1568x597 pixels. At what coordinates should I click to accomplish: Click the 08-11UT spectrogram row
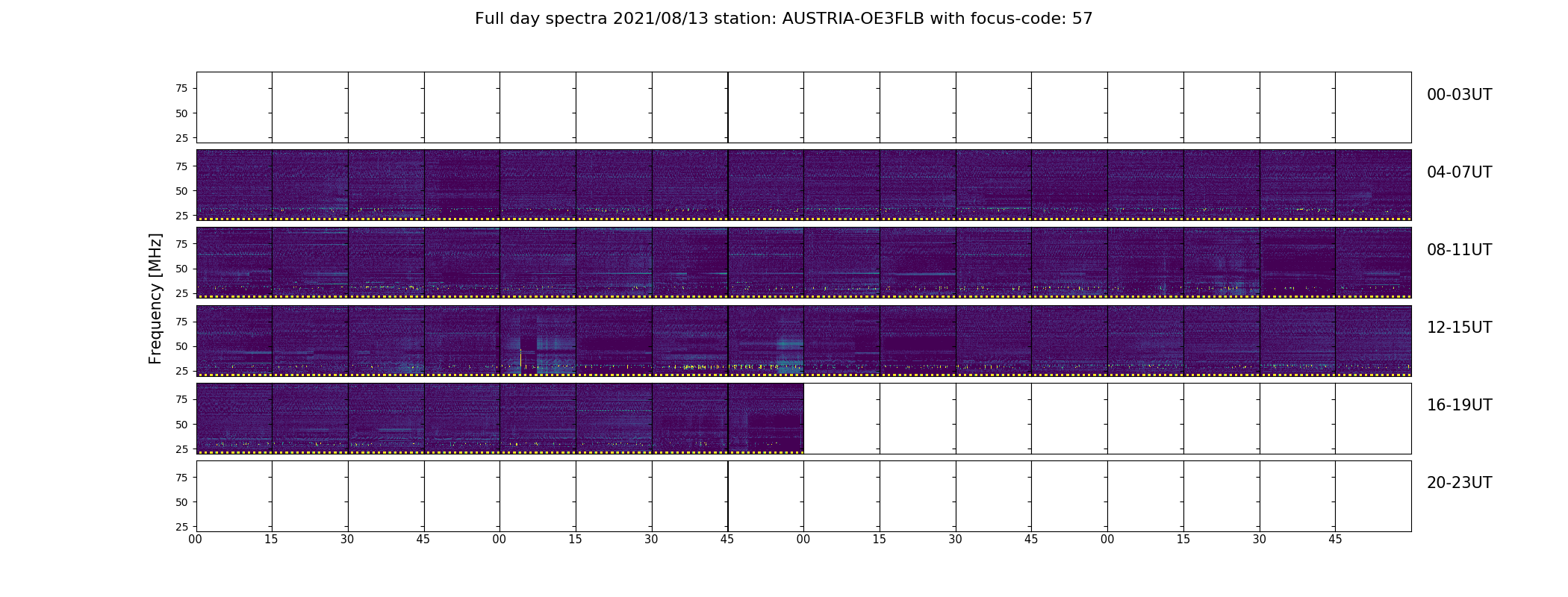coord(803,263)
